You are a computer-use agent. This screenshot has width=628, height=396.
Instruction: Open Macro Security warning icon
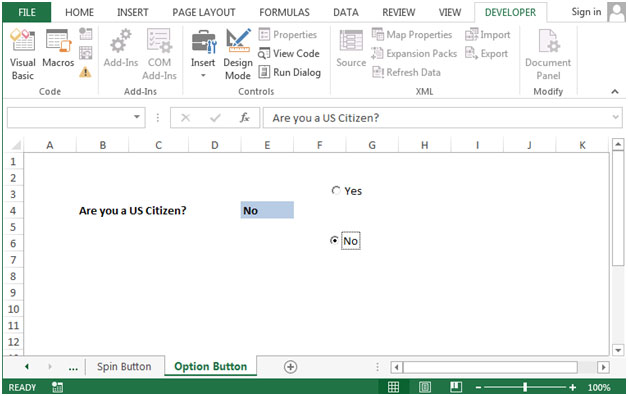(x=85, y=72)
